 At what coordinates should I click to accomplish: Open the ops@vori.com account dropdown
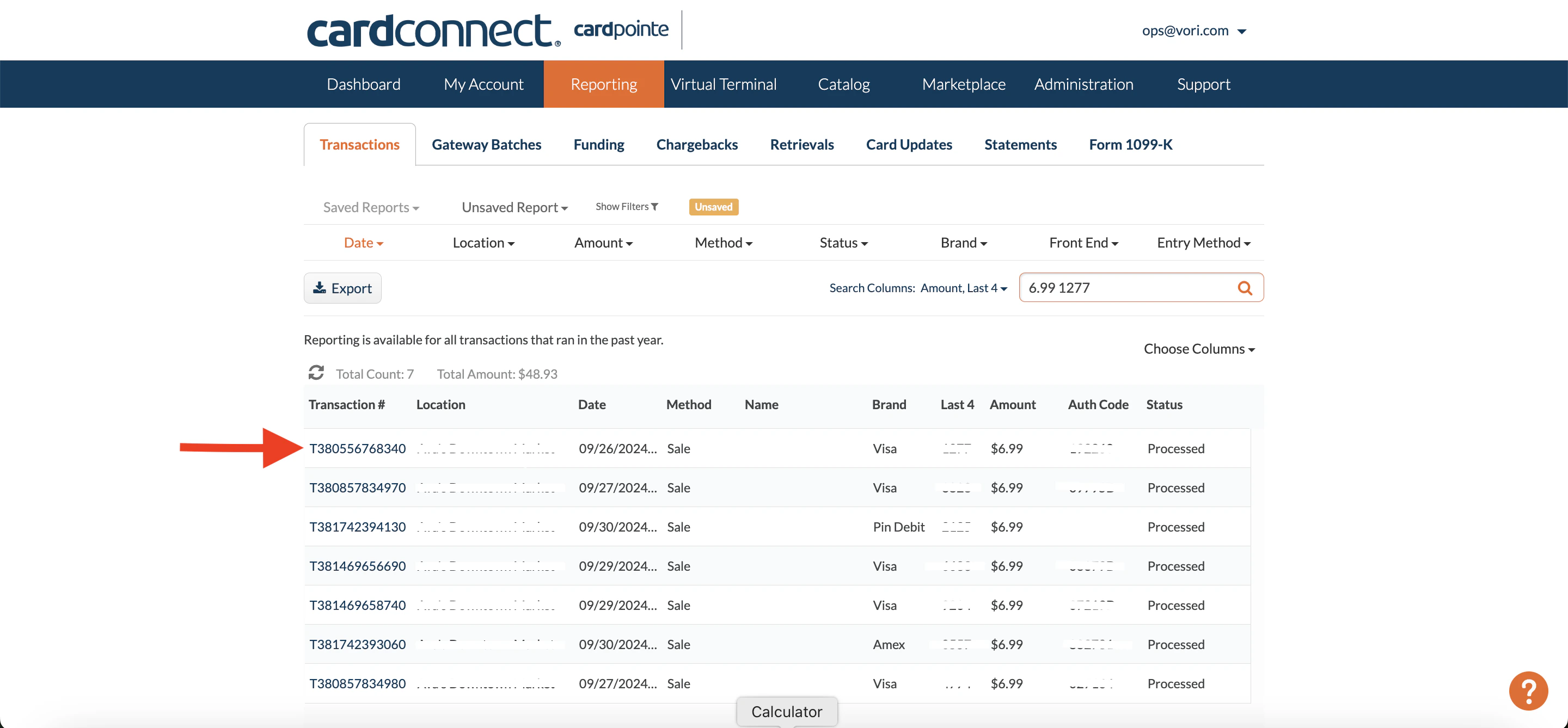click(1193, 30)
